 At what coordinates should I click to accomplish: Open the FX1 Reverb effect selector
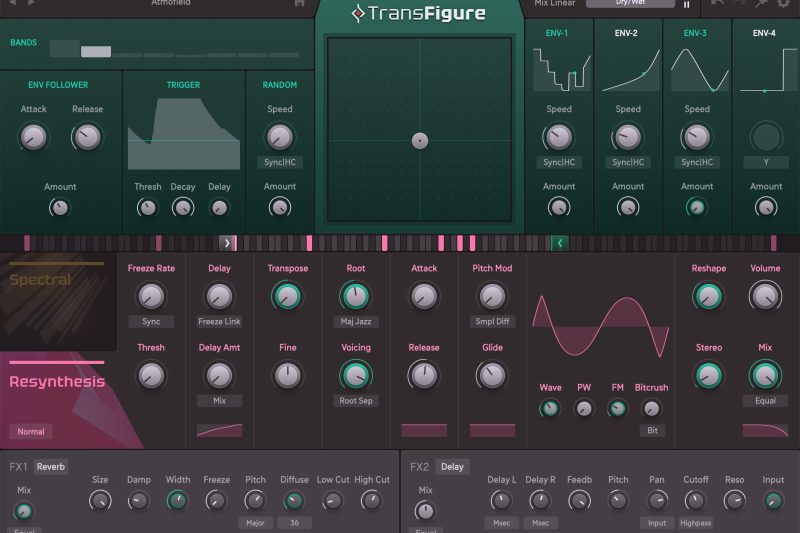(51, 467)
